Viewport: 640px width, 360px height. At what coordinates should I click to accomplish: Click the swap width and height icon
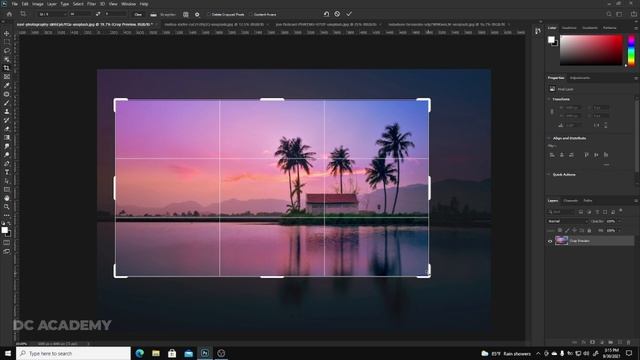click(98, 14)
